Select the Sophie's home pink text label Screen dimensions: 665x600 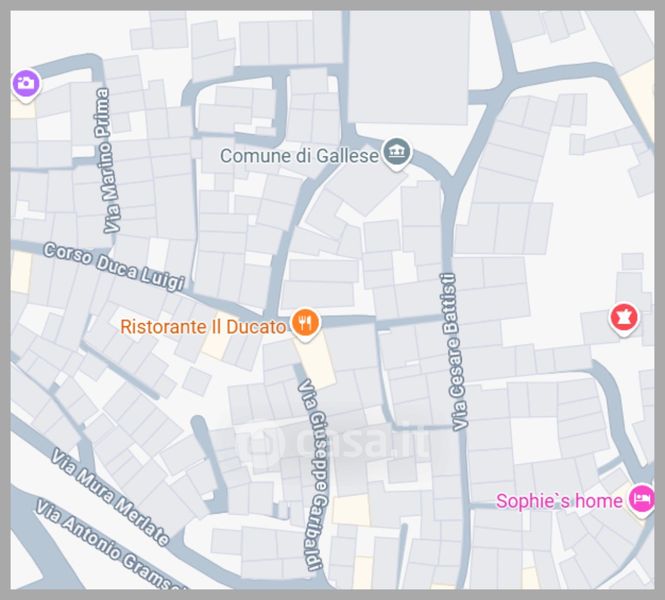coord(559,501)
